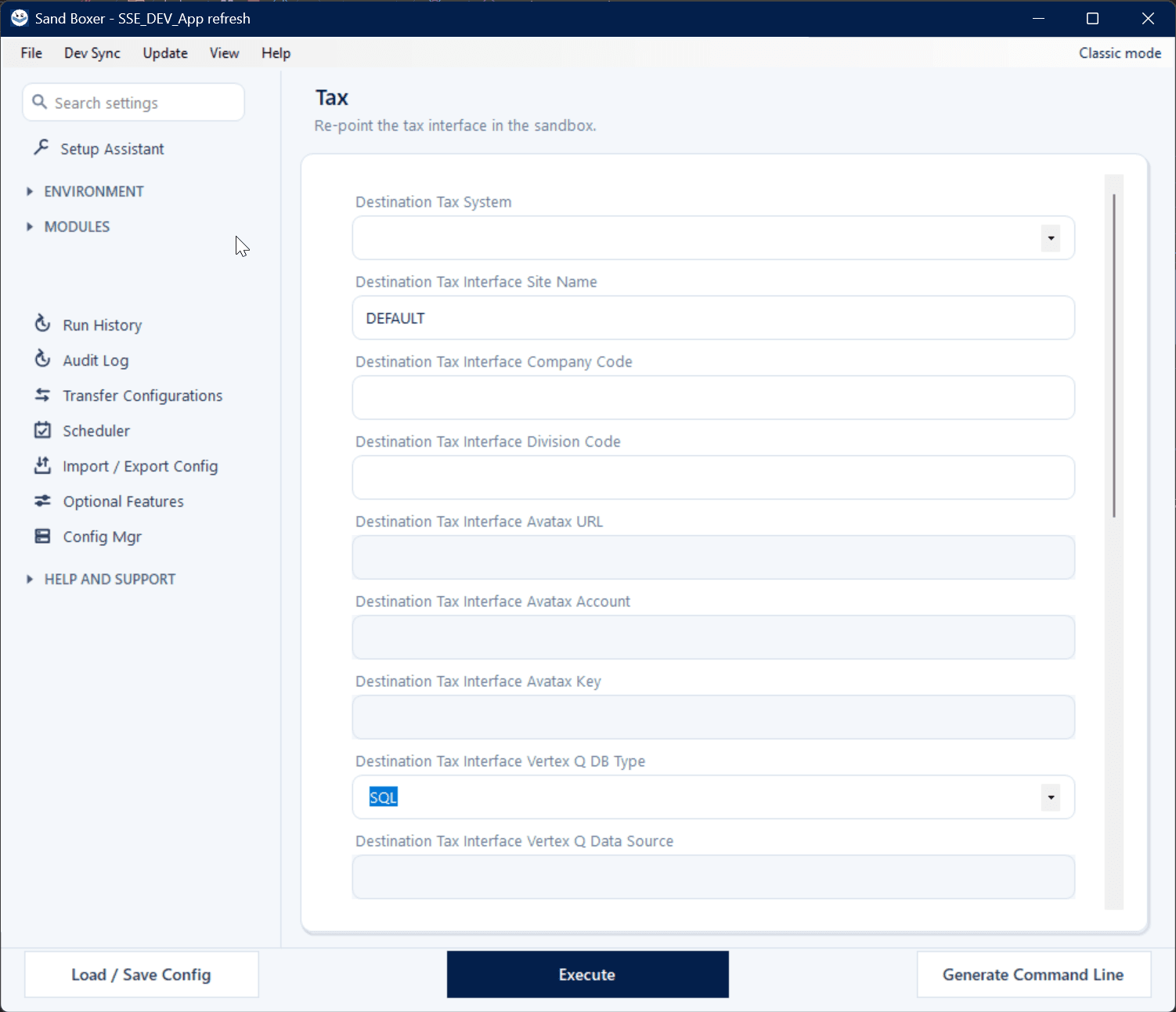
Task: Open the Help menu
Action: [276, 52]
